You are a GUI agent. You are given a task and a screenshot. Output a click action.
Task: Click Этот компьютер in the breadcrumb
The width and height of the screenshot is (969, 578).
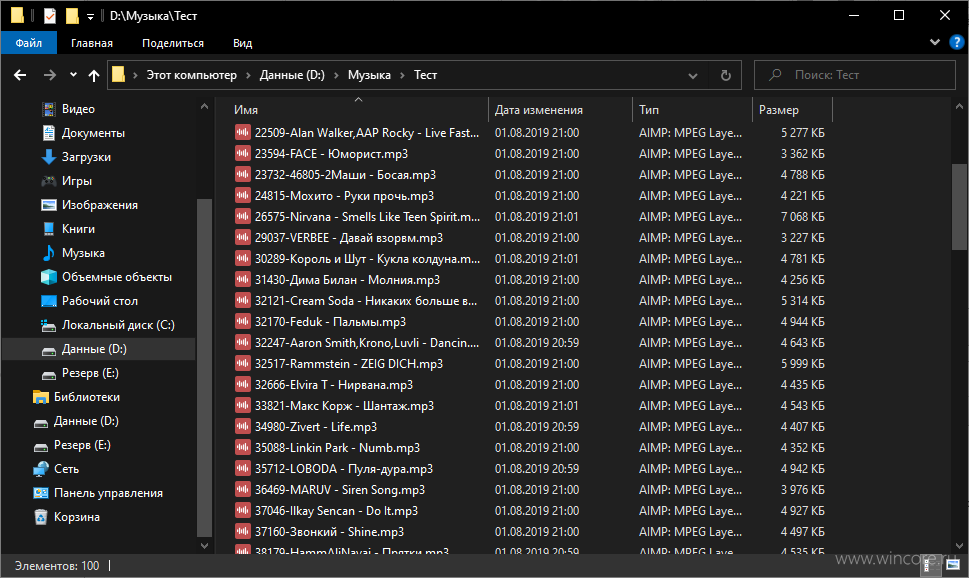(x=192, y=75)
